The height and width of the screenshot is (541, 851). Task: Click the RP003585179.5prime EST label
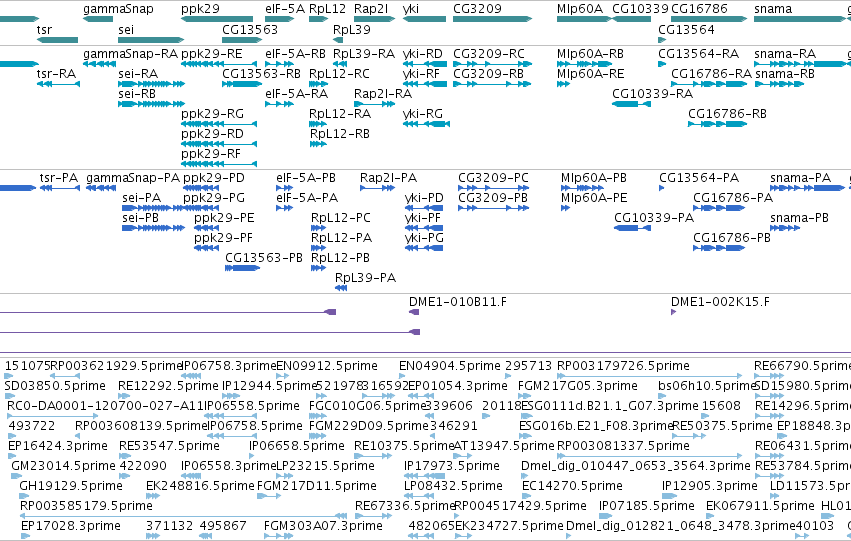coord(86,506)
